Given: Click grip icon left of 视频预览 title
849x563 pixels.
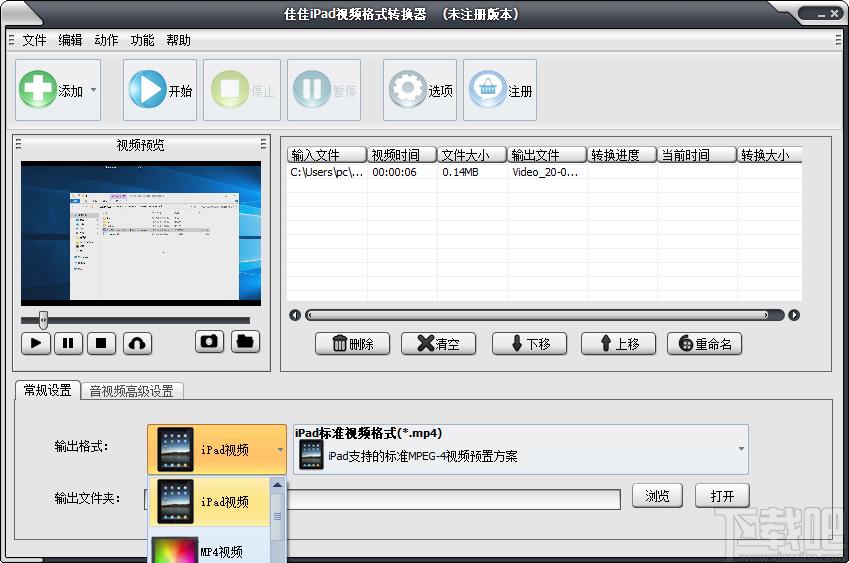Looking at the screenshot, I should tap(18, 144).
